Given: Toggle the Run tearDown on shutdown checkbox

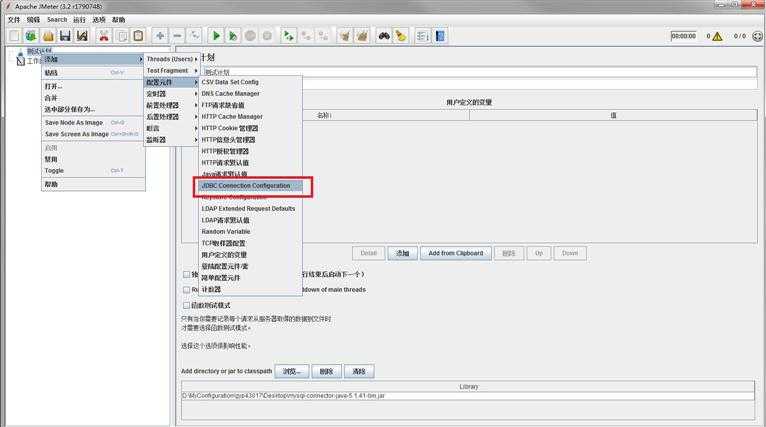Looking at the screenshot, I should [186, 289].
